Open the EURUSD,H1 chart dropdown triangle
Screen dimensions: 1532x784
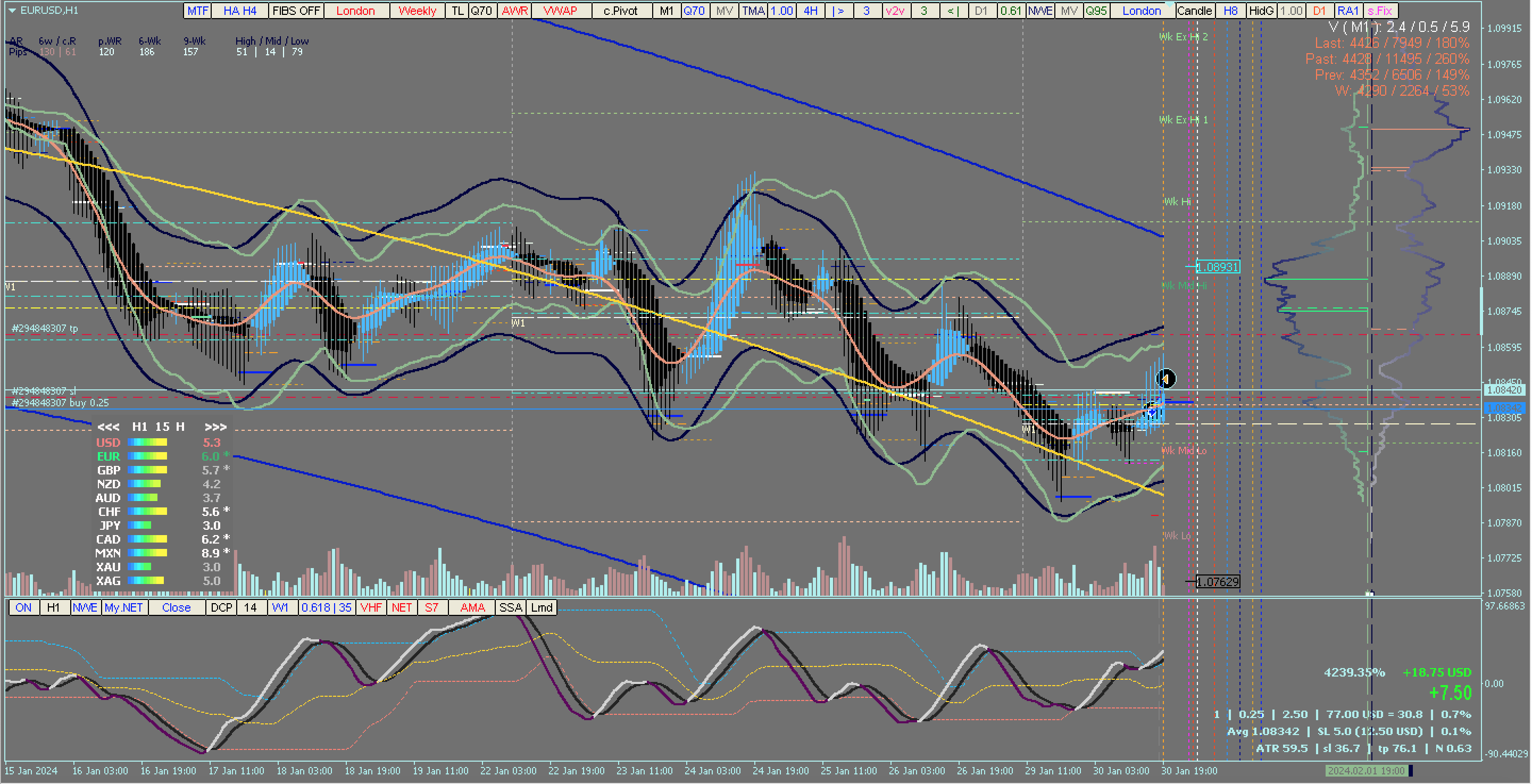coord(12,10)
